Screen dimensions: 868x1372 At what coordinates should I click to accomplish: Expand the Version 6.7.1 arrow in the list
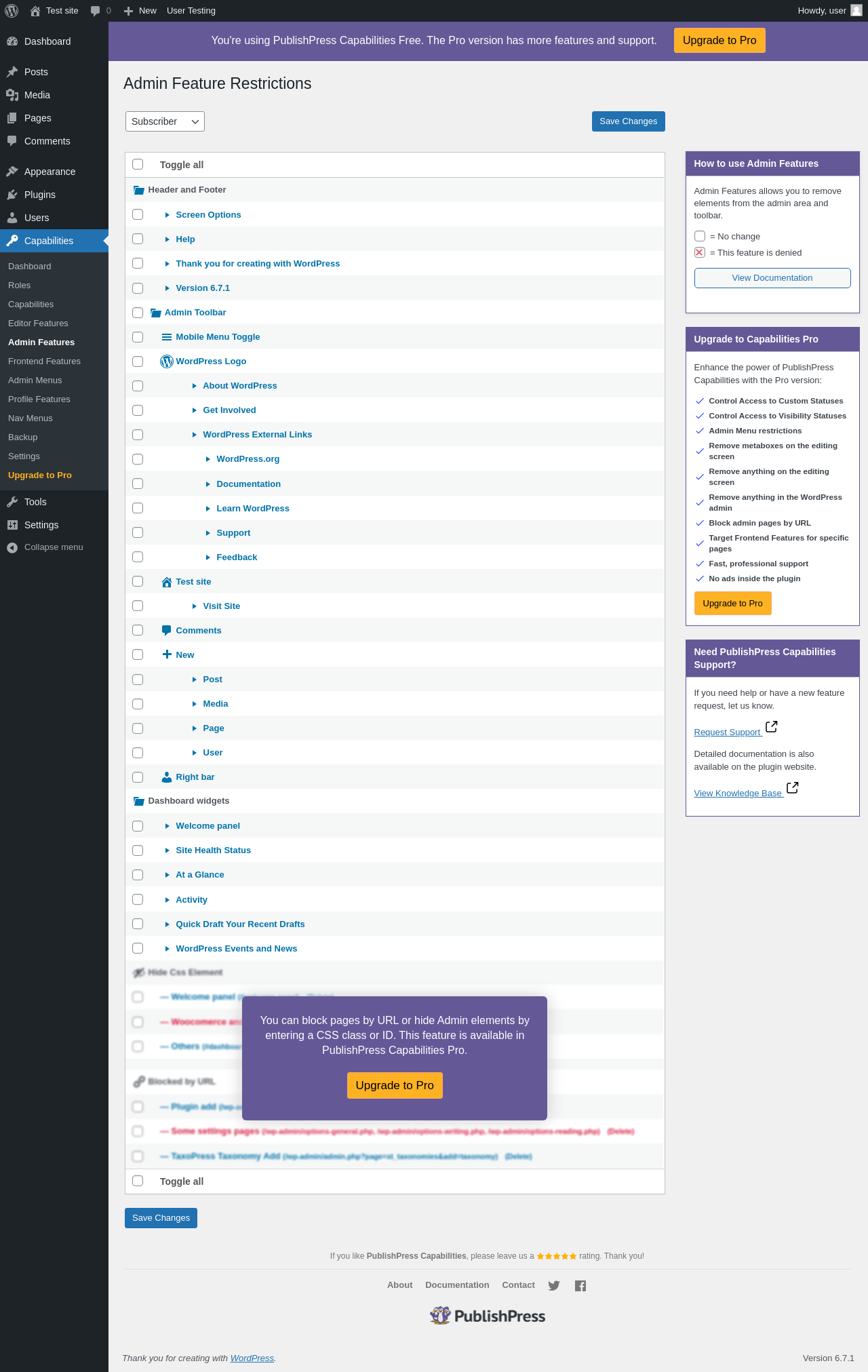(167, 288)
